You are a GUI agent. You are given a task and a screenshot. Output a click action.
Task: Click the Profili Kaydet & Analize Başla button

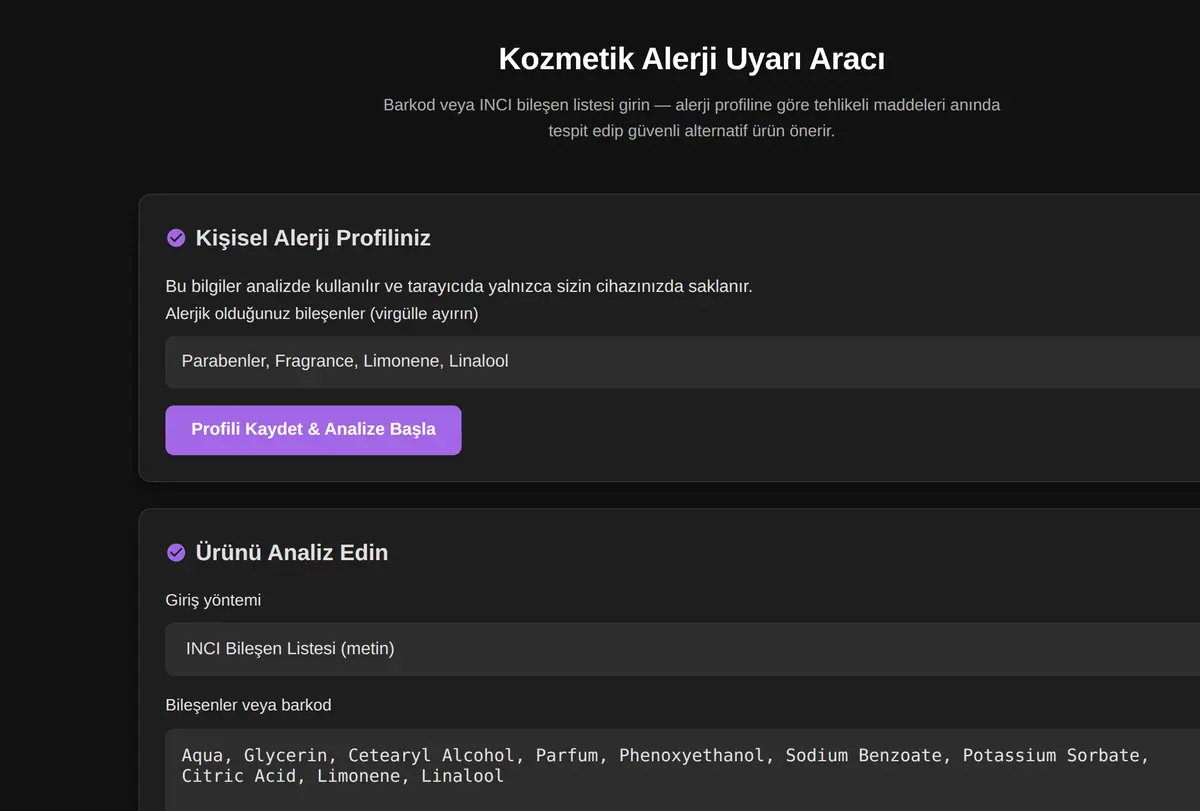click(x=313, y=430)
